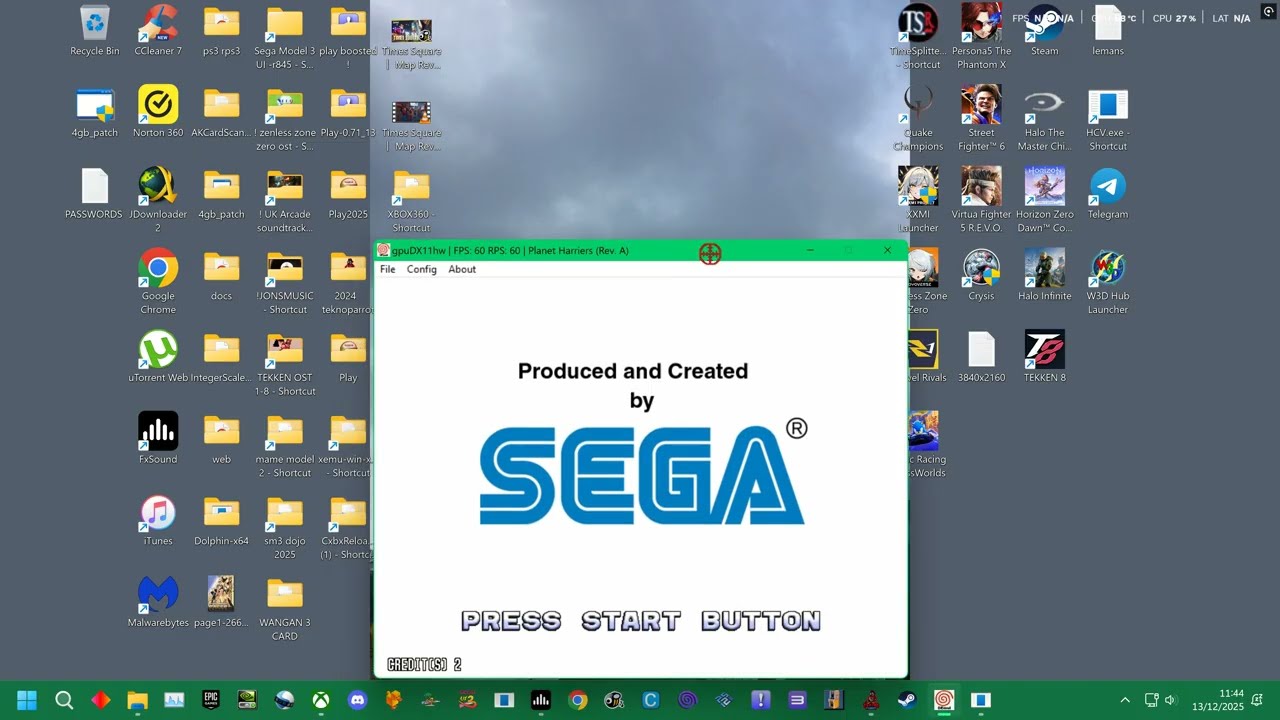Select the XBOX360 shortcut folder
The height and width of the screenshot is (720, 1280).
click(x=411, y=200)
